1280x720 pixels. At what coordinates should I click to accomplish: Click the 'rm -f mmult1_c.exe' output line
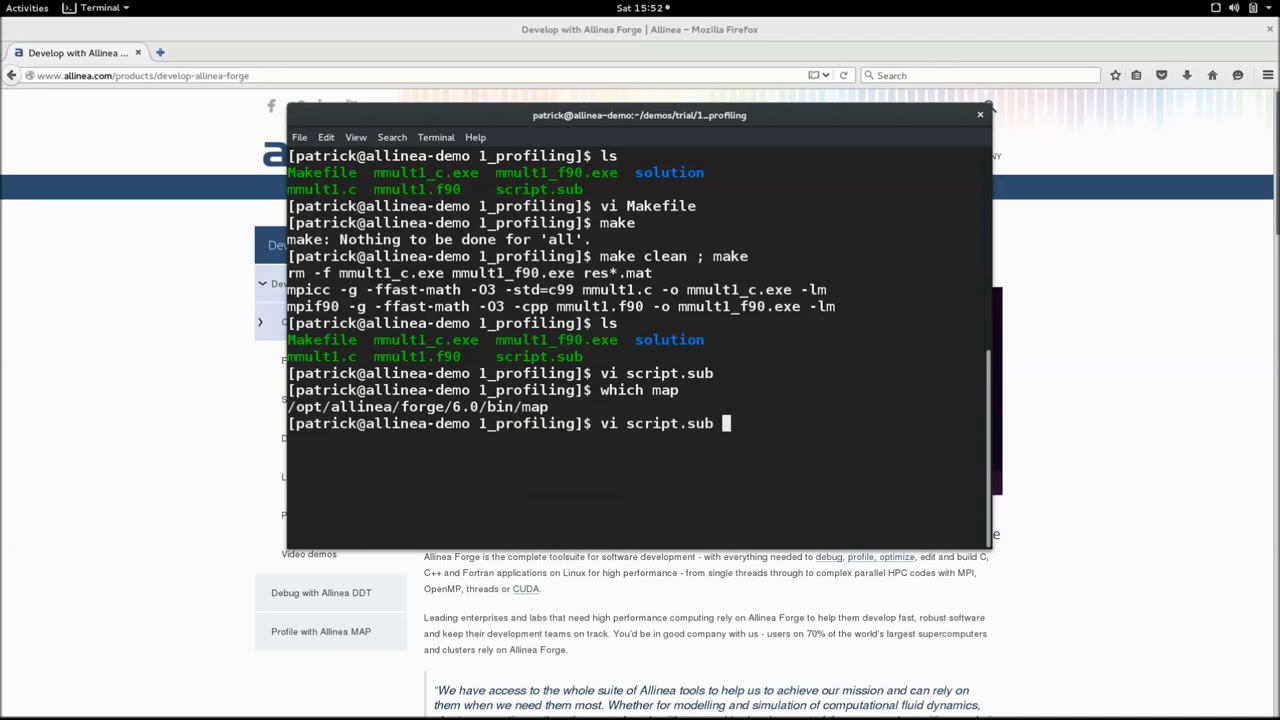pyautogui.click(x=469, y=273)
